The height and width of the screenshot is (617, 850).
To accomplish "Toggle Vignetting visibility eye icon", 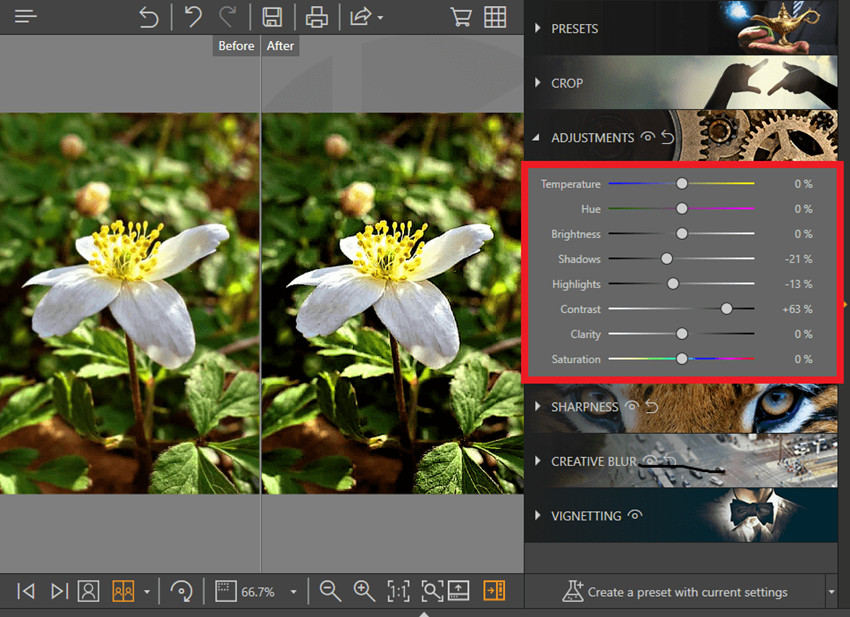I will click(635, 516).
